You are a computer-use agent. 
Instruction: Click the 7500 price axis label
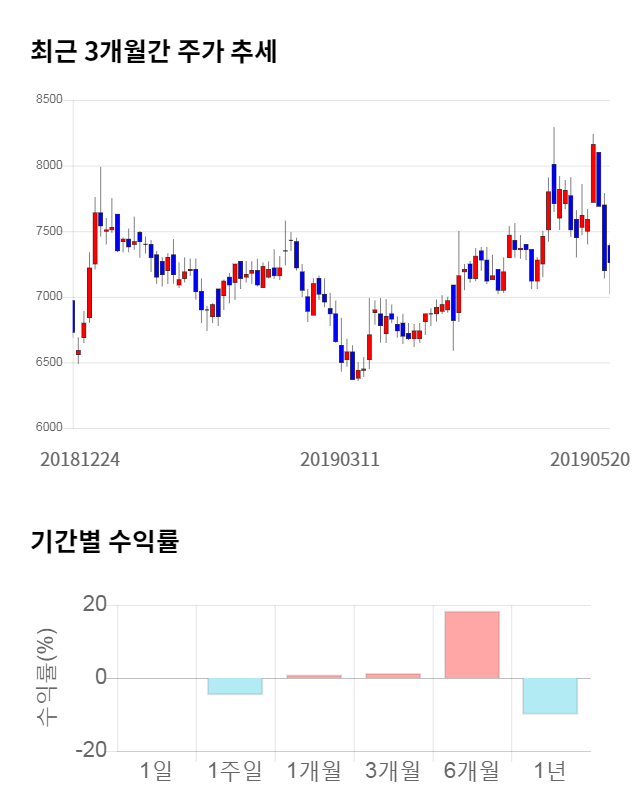pyautogui.click(x=48, y=231)
